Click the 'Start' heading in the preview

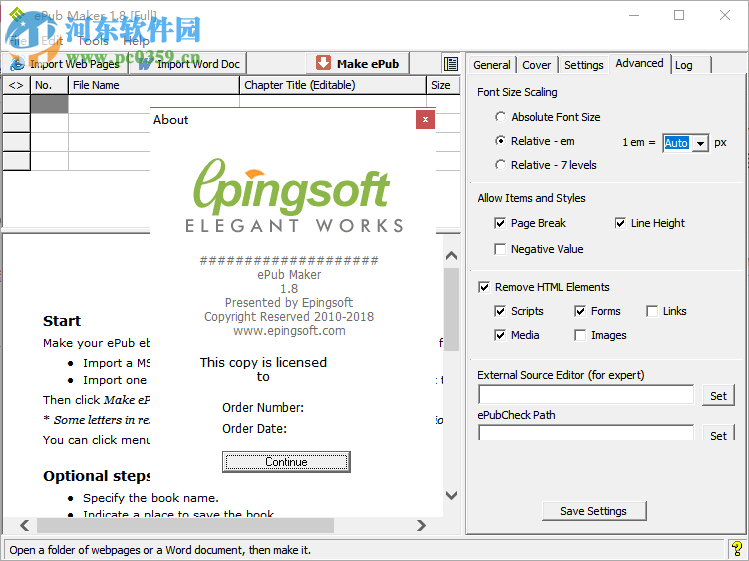(x=62, y=321)
